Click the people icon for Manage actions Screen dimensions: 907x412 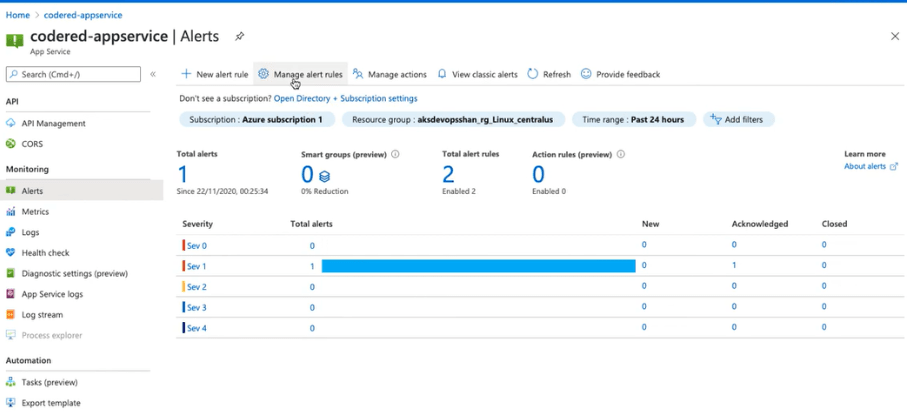pyautogui.click(x=358, y=74)
